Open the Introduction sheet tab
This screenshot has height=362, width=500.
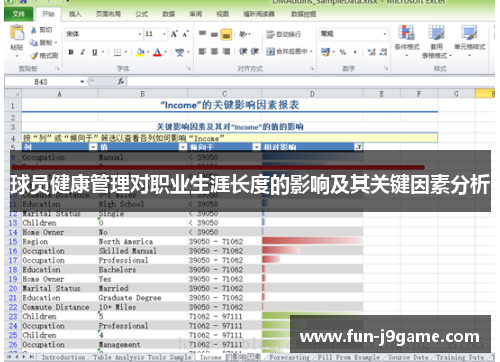pos(63,357)
